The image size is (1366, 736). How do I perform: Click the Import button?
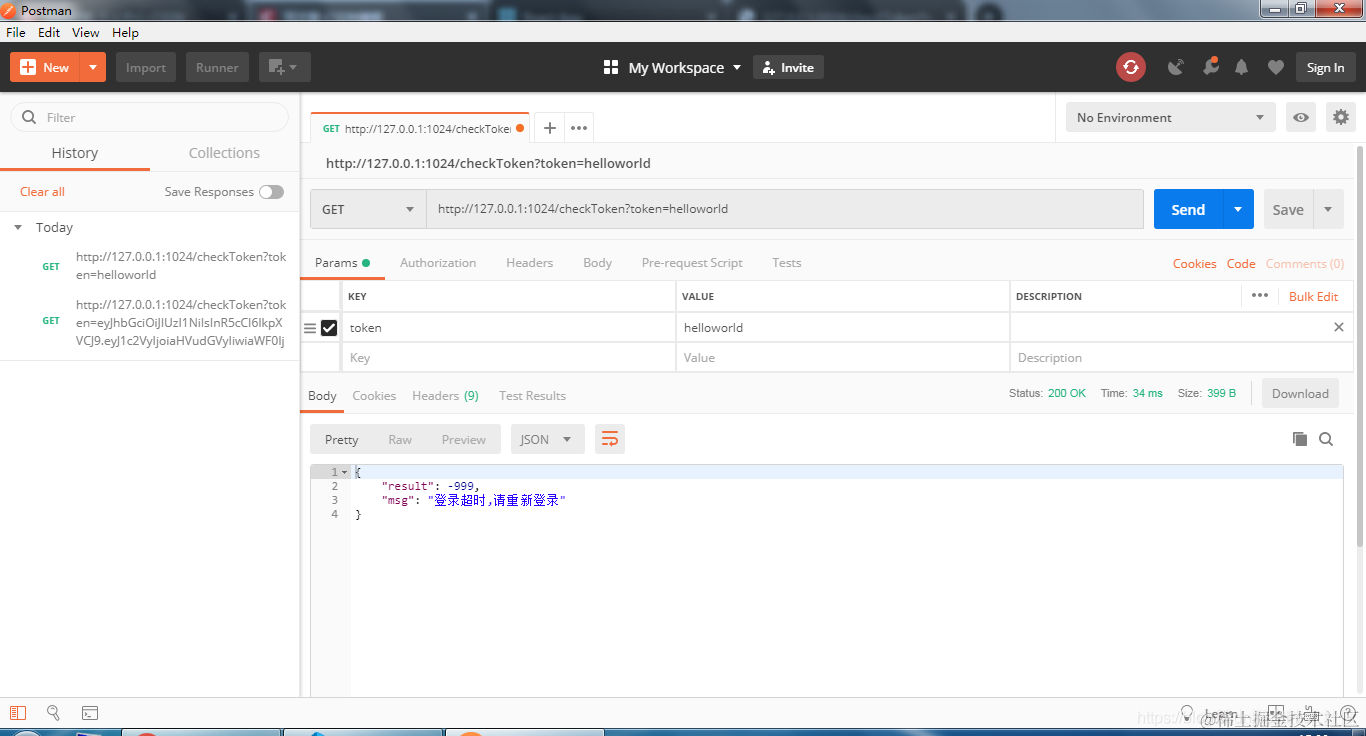146,67
